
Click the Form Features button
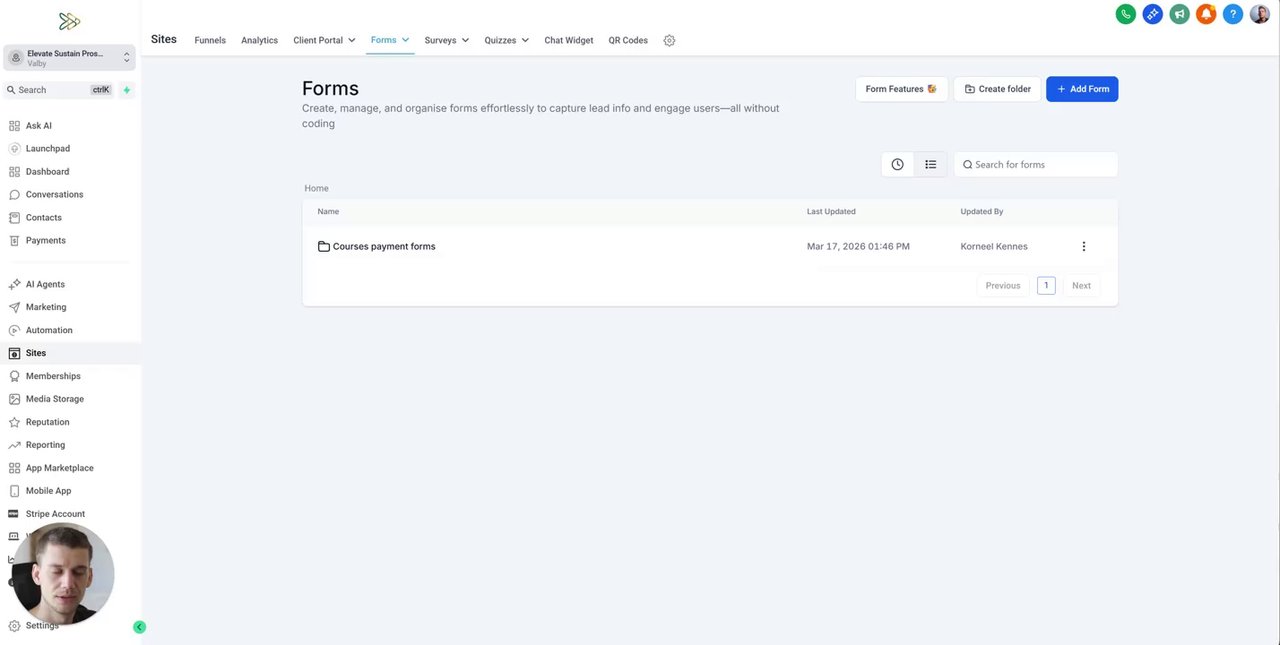click(x=901, y=89)
